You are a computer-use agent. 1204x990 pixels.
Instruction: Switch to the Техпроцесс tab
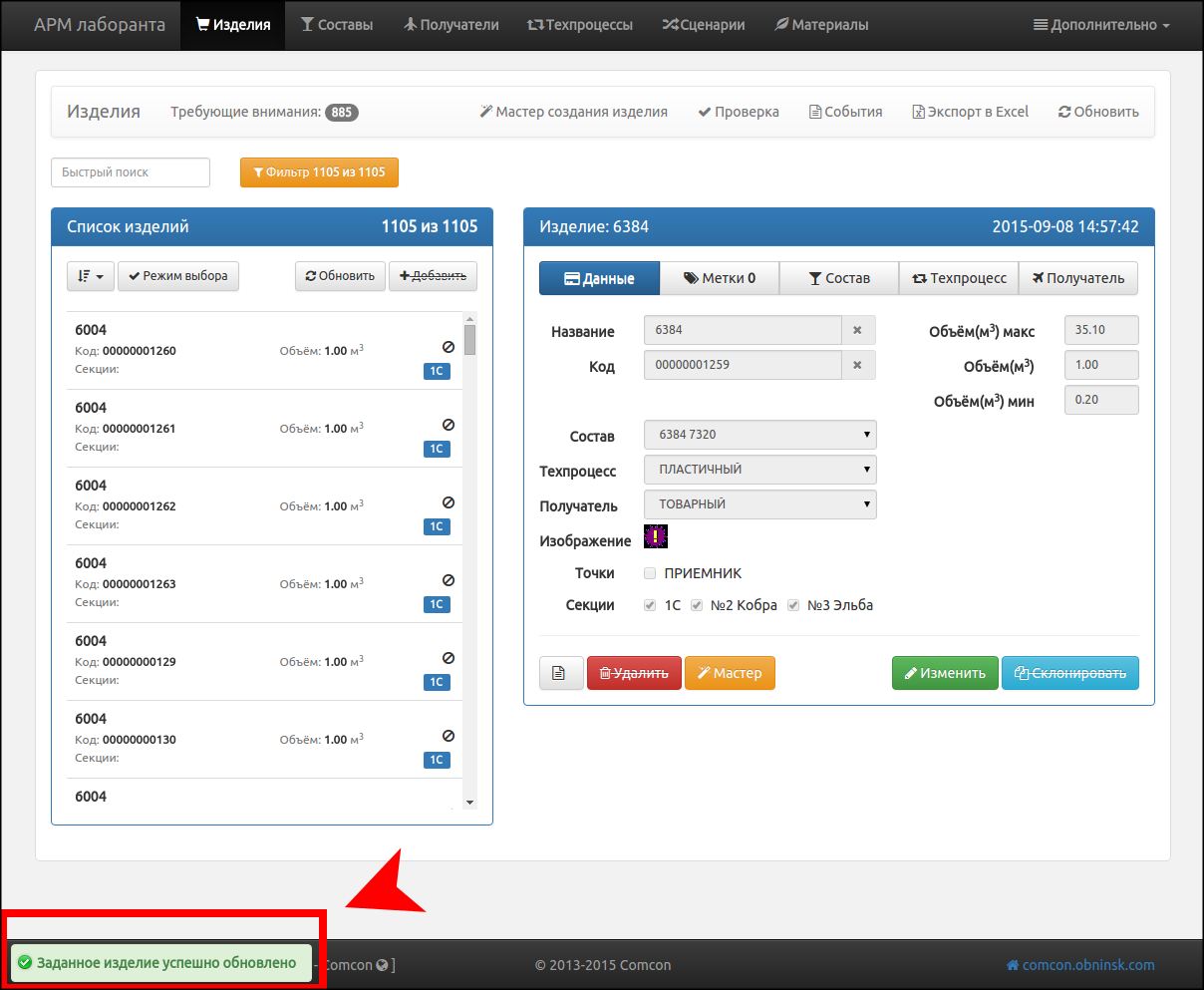click(x=959, y=278)
